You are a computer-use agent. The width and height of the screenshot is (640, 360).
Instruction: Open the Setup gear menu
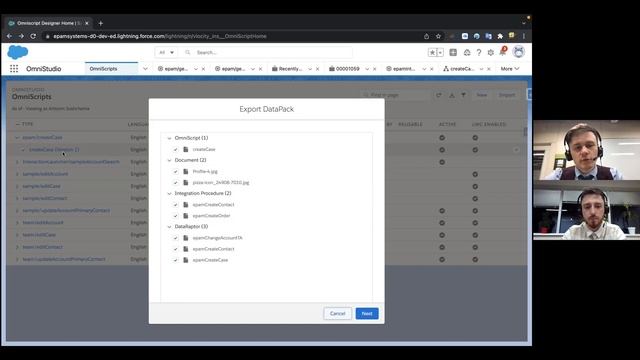click(491, 52)
